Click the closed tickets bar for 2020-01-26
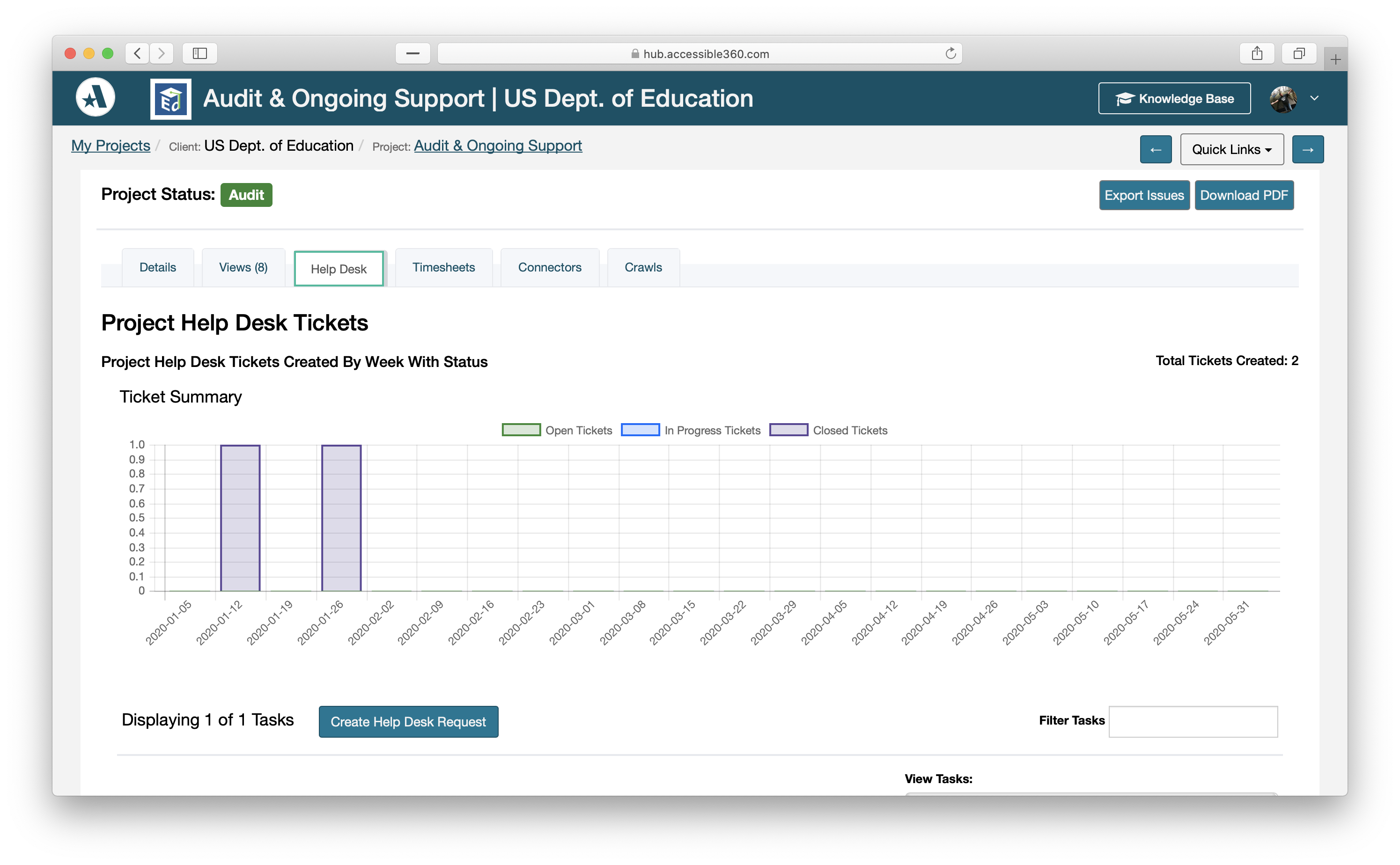 (341, 518)
